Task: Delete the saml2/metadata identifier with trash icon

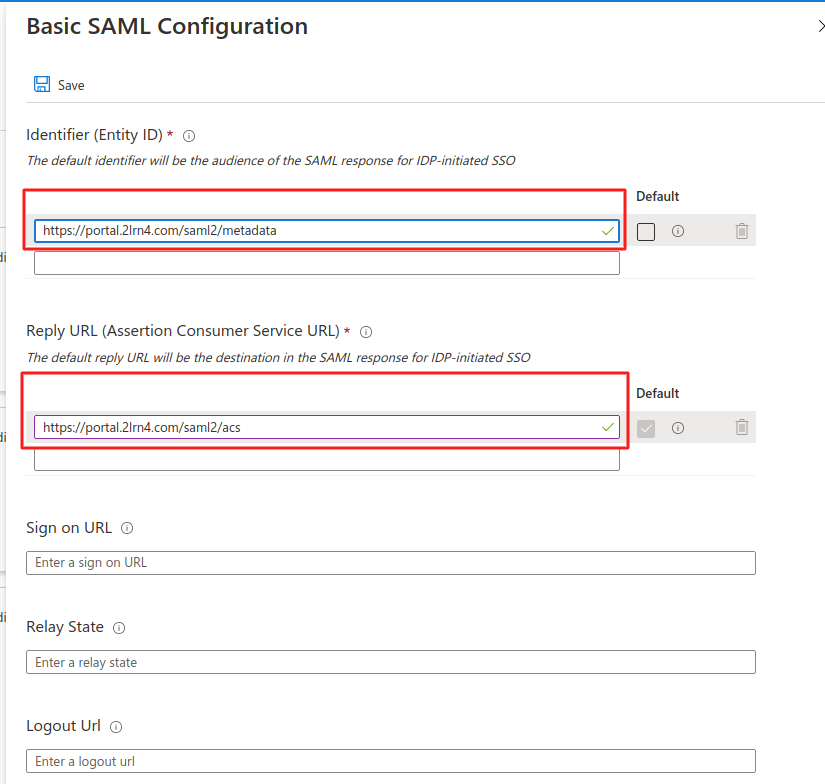Action: coord(742,231)
